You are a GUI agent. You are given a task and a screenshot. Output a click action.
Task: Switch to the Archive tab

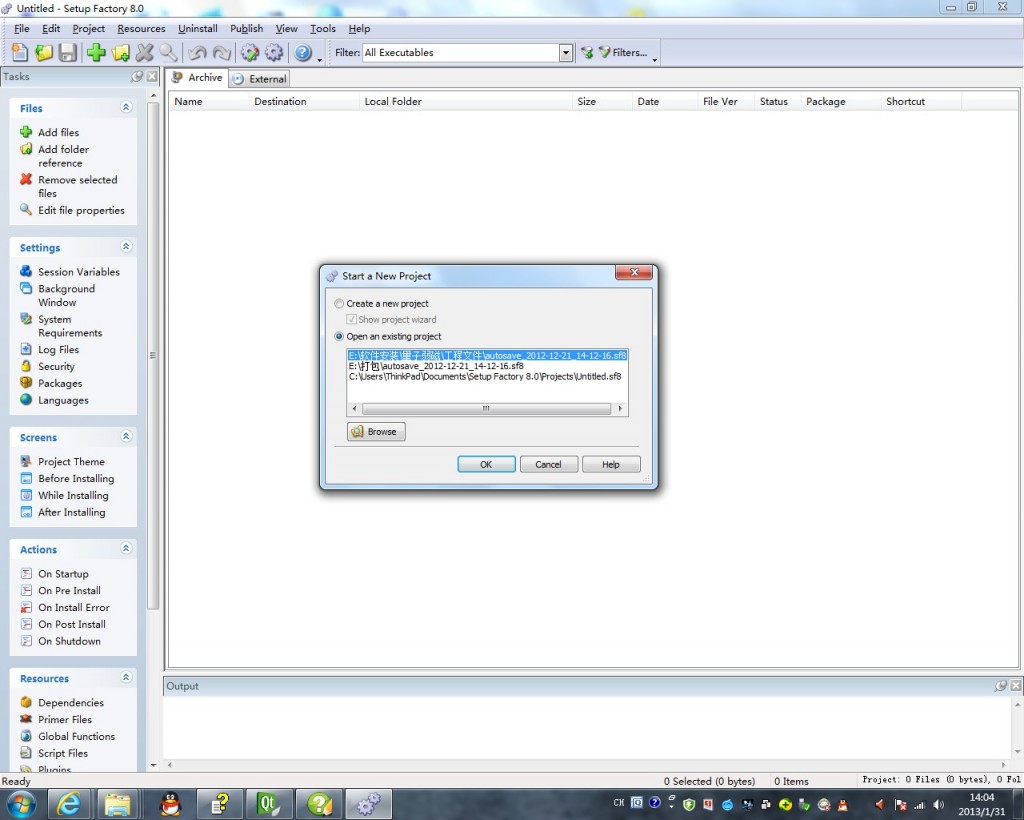point(197,78)
